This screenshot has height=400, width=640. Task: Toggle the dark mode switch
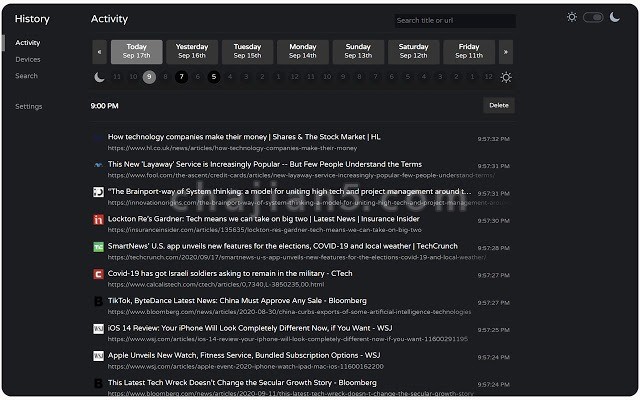(593, 17)
